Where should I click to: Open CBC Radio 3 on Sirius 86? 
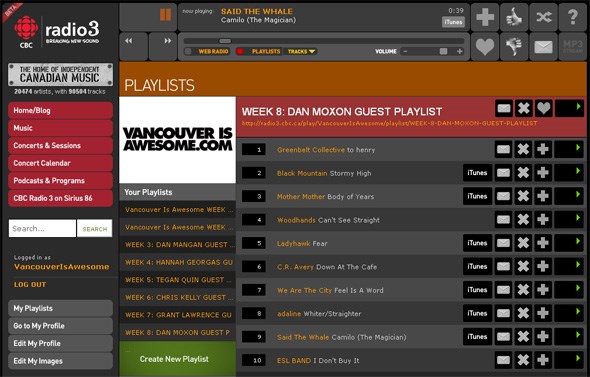(60, 198)
